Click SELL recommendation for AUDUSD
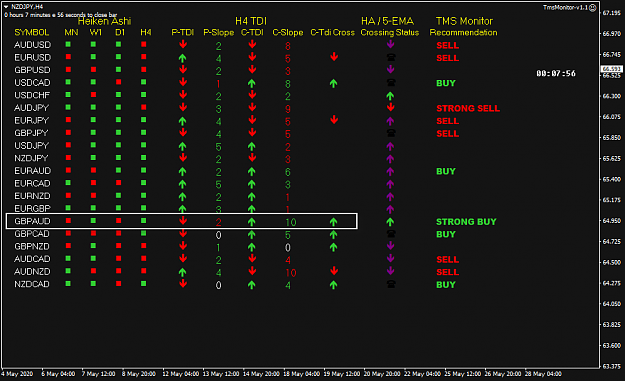This screenshot has width=625, height=381. [x=448, y=45]
